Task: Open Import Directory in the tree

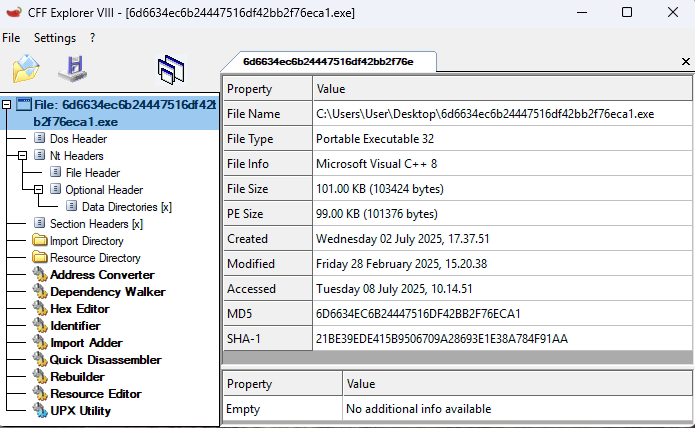Action: (86, 241)
